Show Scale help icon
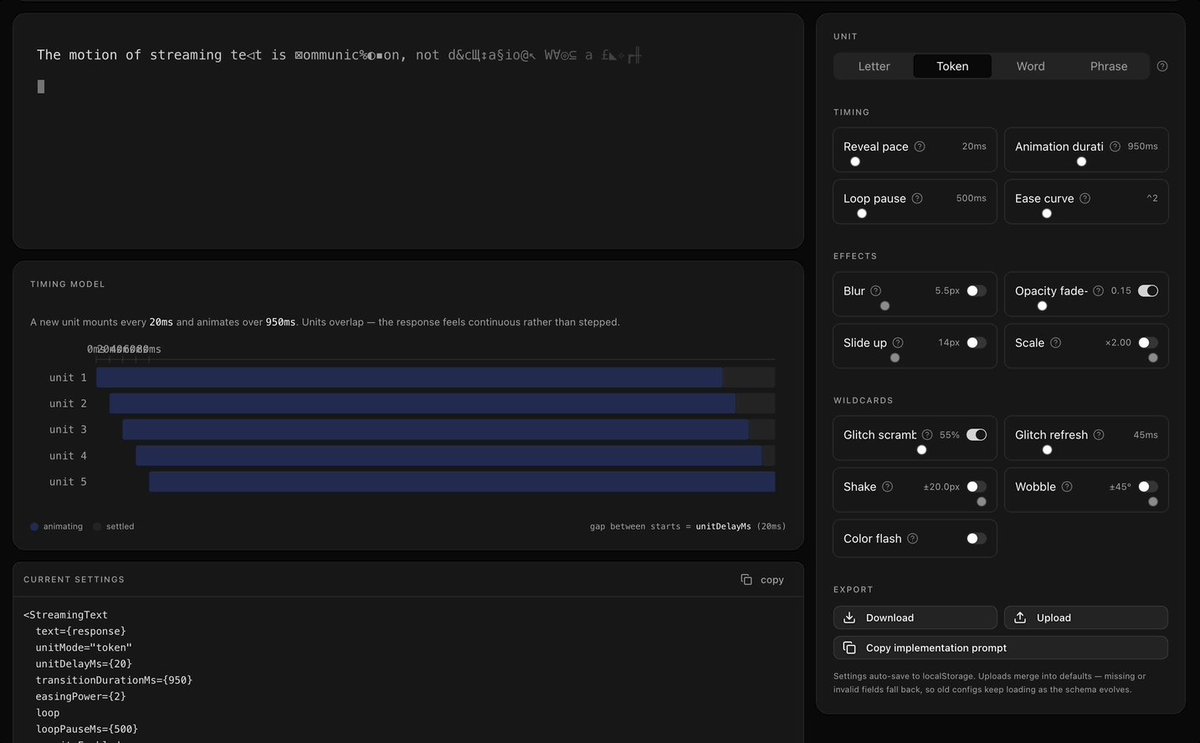This screenshot has height=743, width=1200. (x=1056, y=342)
